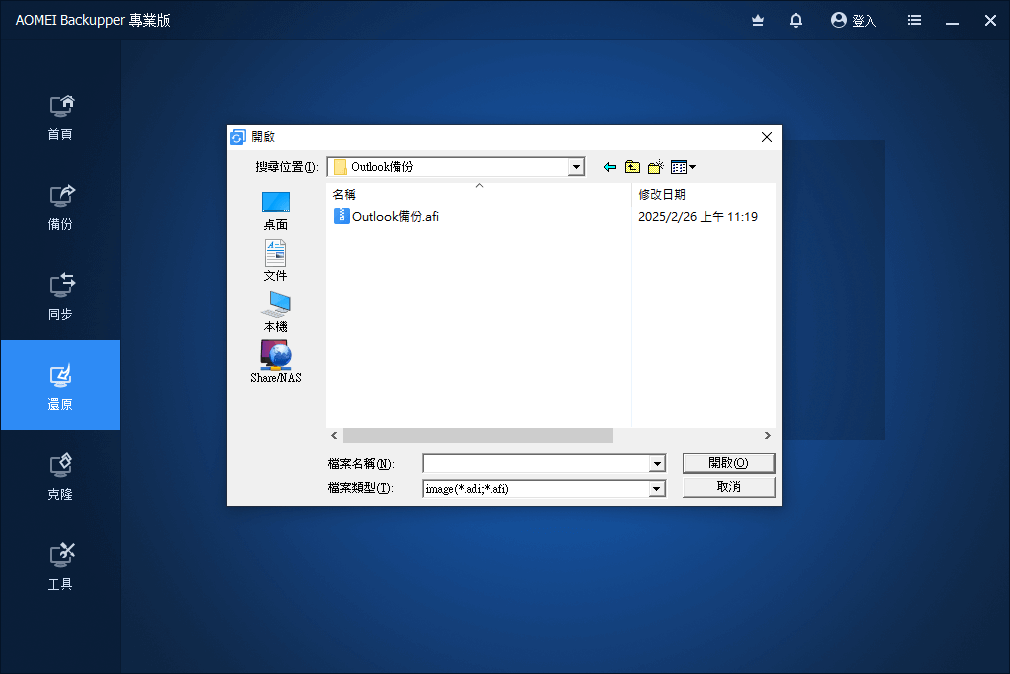The height and width of the screenshot is (674, 1010).
Task: Select the 還原 (Restore) sidebar section
Action: [x=60, y=385]
